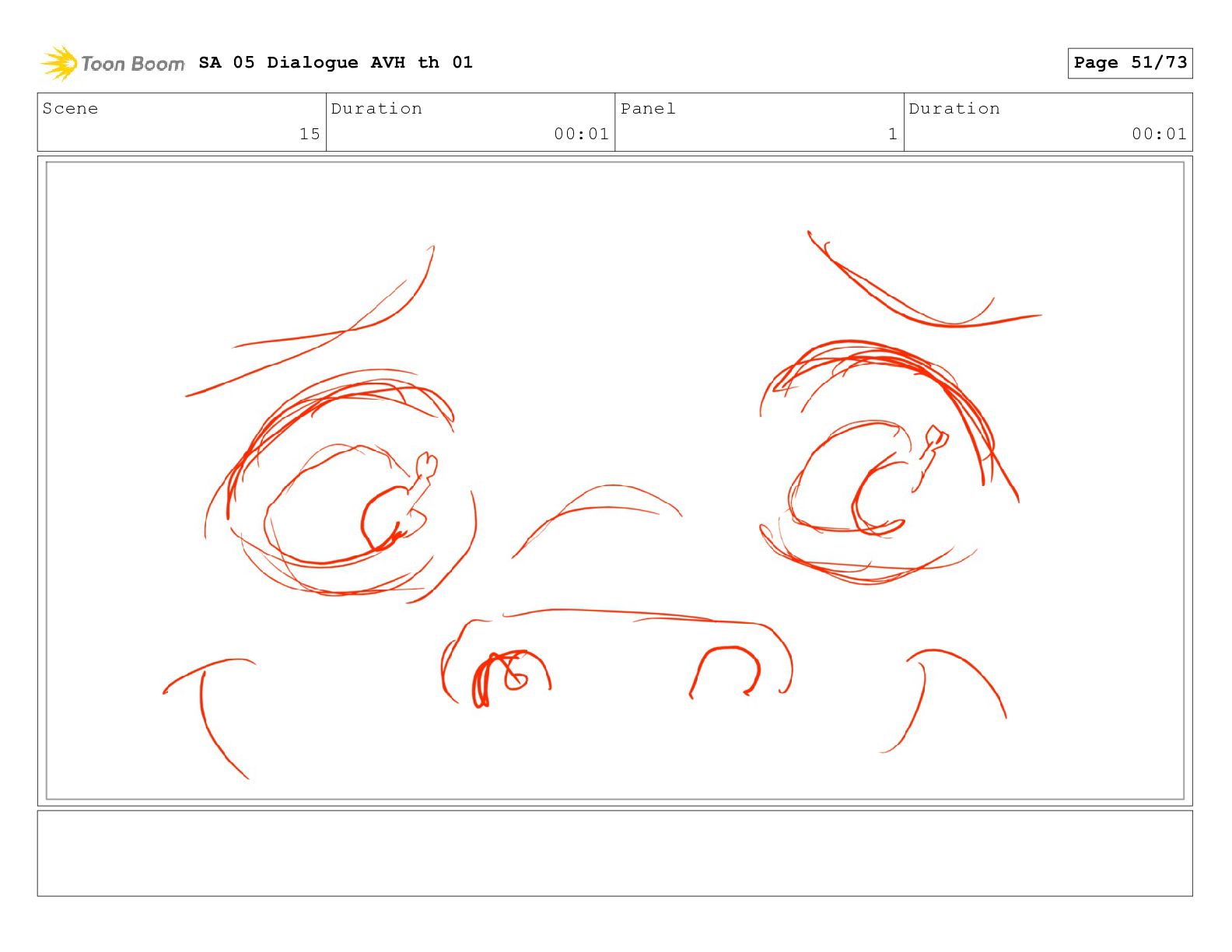The height and width of the screenshot is (952, 1232).
Task: Click the Toon Boom logo
Action: 113,63
